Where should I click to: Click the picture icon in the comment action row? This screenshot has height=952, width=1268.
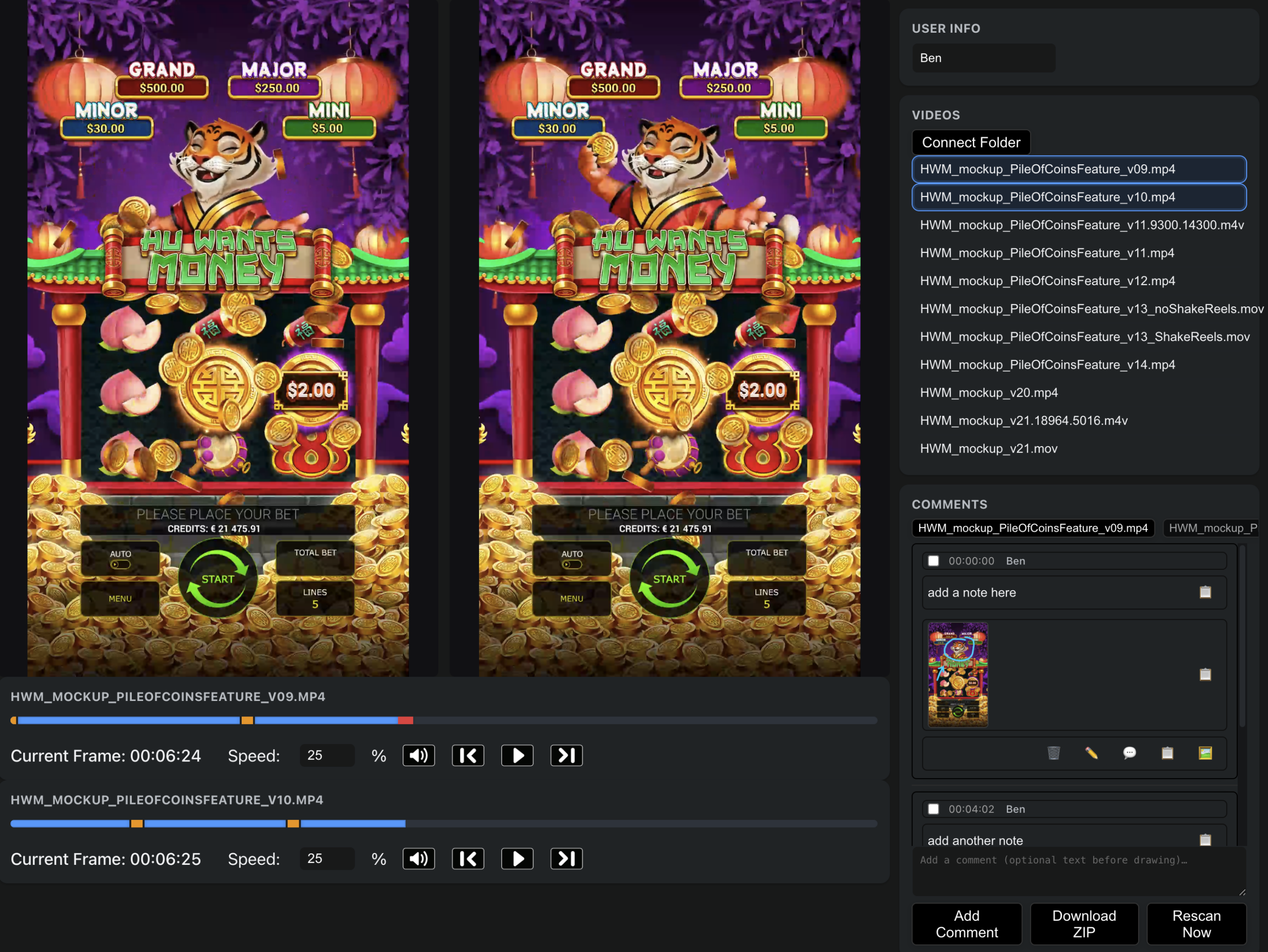(x=1205, y=752)
